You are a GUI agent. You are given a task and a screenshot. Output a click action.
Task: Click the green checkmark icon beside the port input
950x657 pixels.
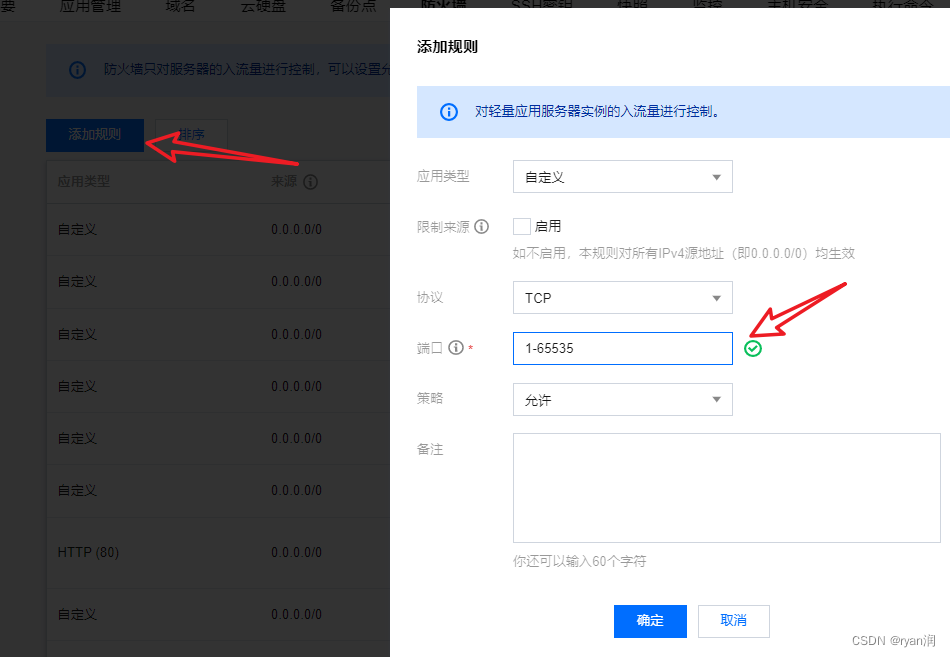(754, 348)
